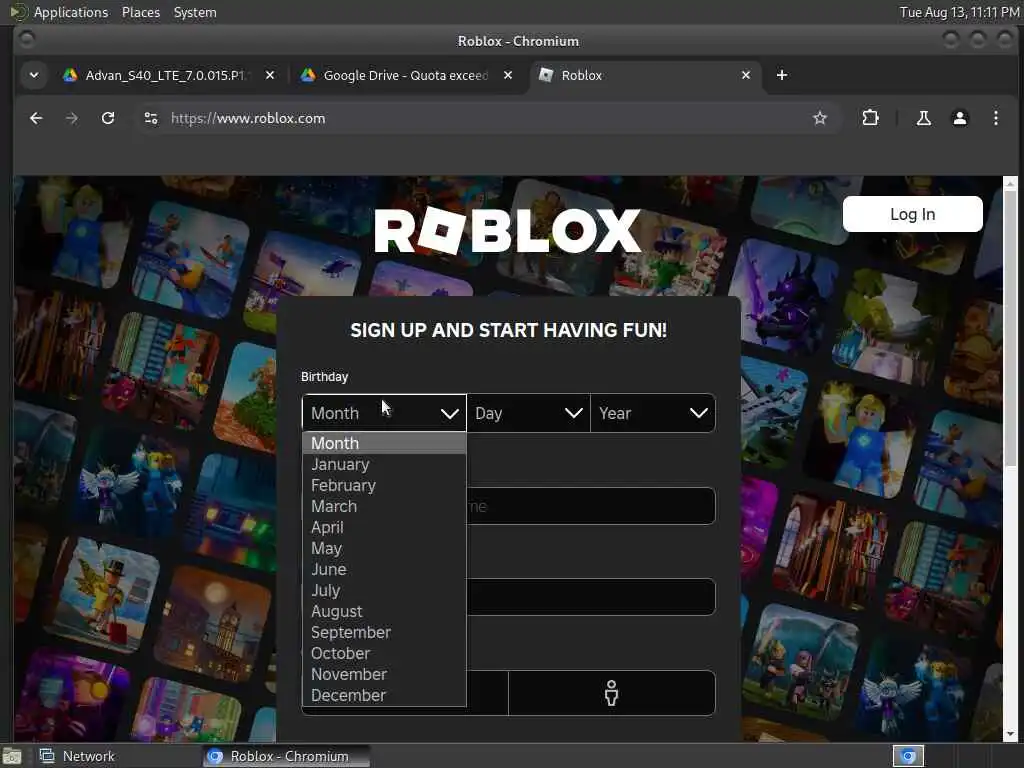Screen dimensions: 1024x768
Task: Choose January from month list
Action: 384,464
